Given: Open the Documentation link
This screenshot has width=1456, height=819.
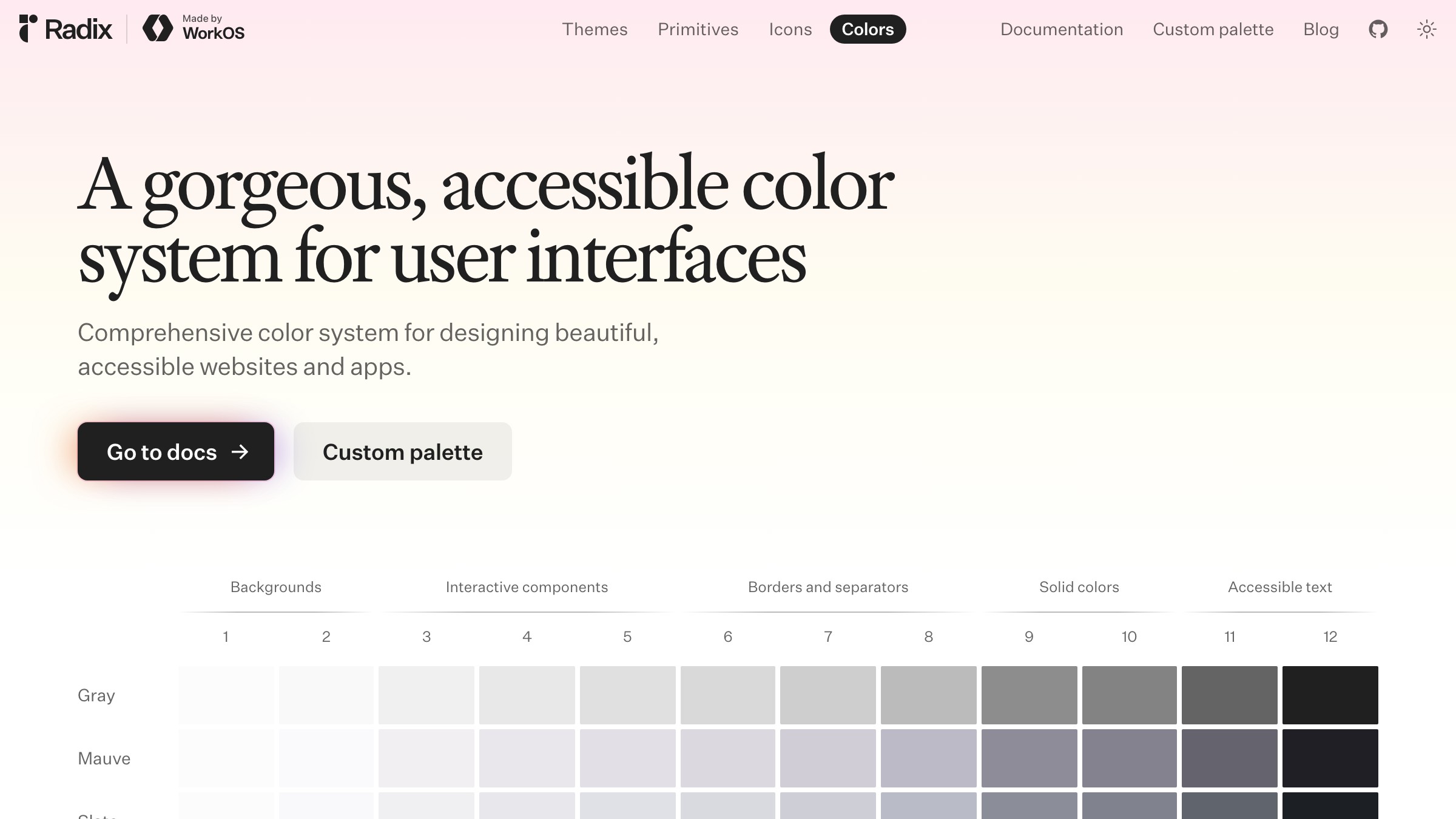Looking at the screenshot, I should [1061, 29].
